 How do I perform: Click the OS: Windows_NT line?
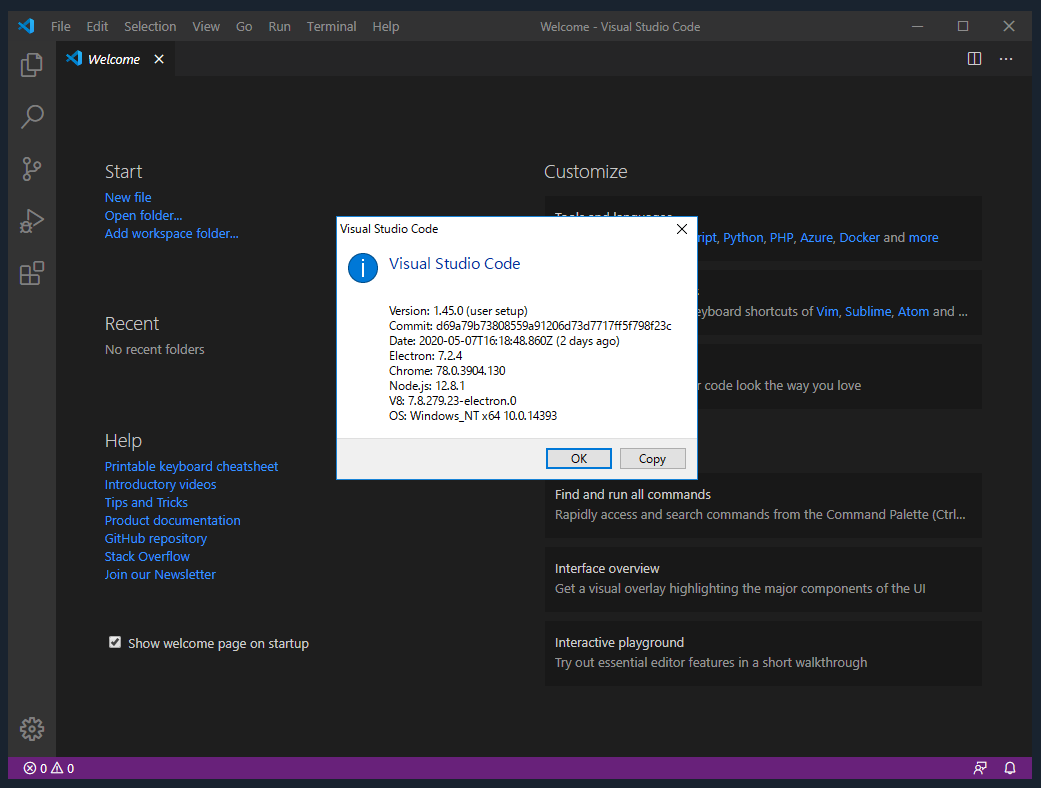(473, 416)
